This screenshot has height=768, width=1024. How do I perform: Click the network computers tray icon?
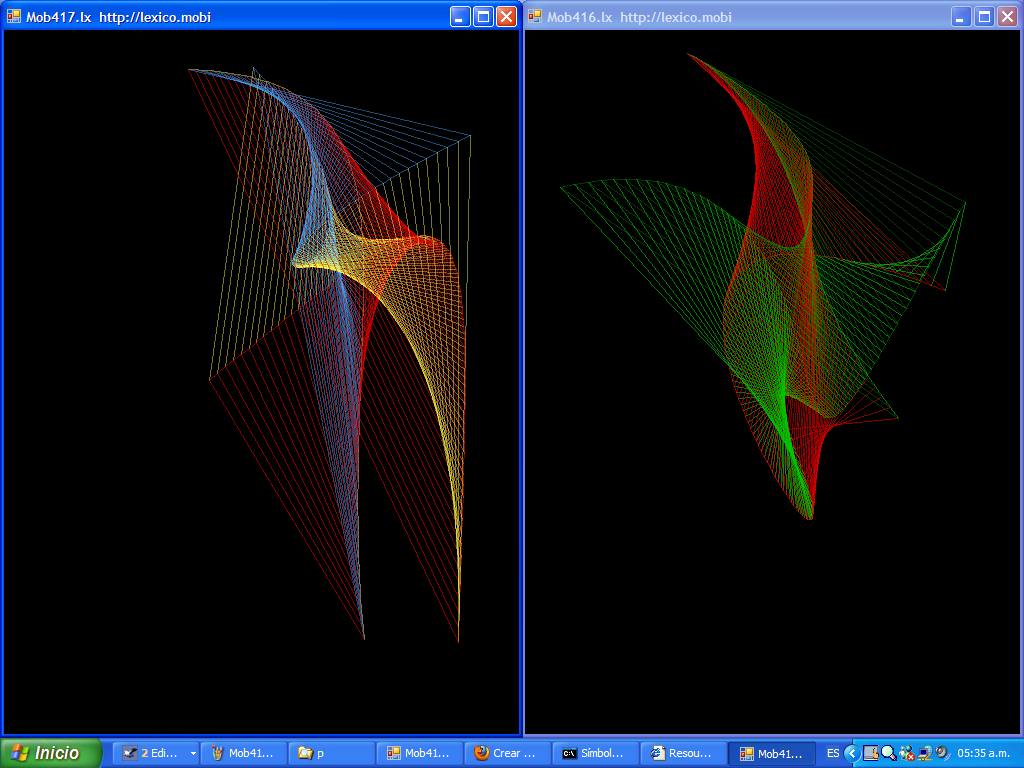(x=924, y=753)
